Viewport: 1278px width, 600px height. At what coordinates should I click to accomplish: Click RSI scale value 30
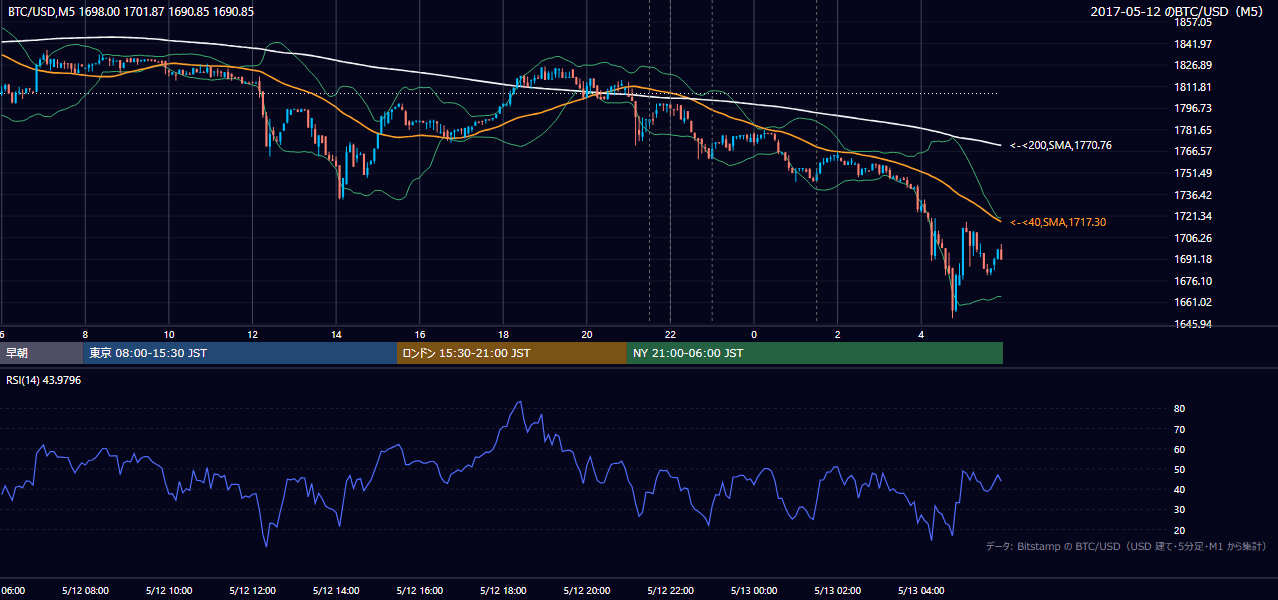click(1179, 509)
